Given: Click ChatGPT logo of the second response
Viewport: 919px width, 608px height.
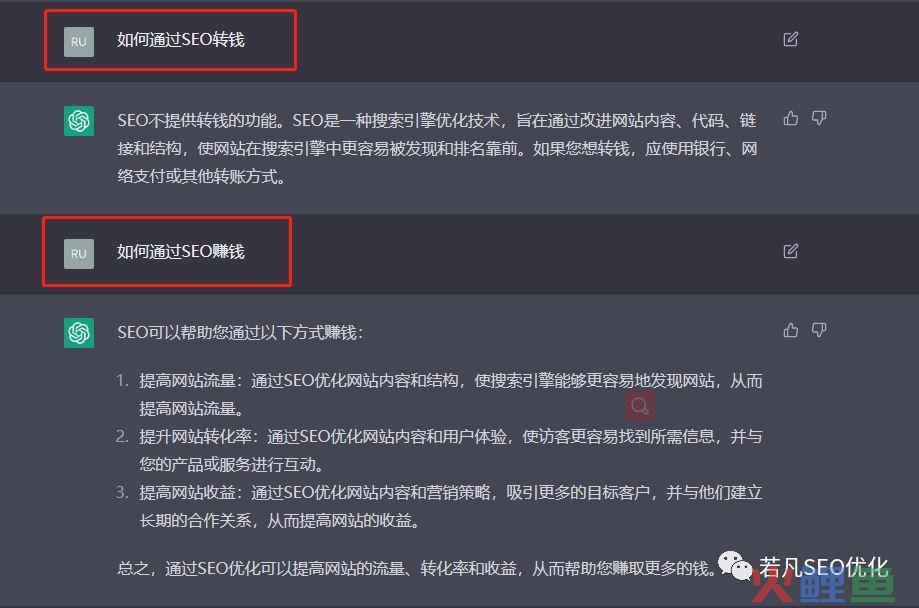Looking at the screenshot, I should (79, 333).
